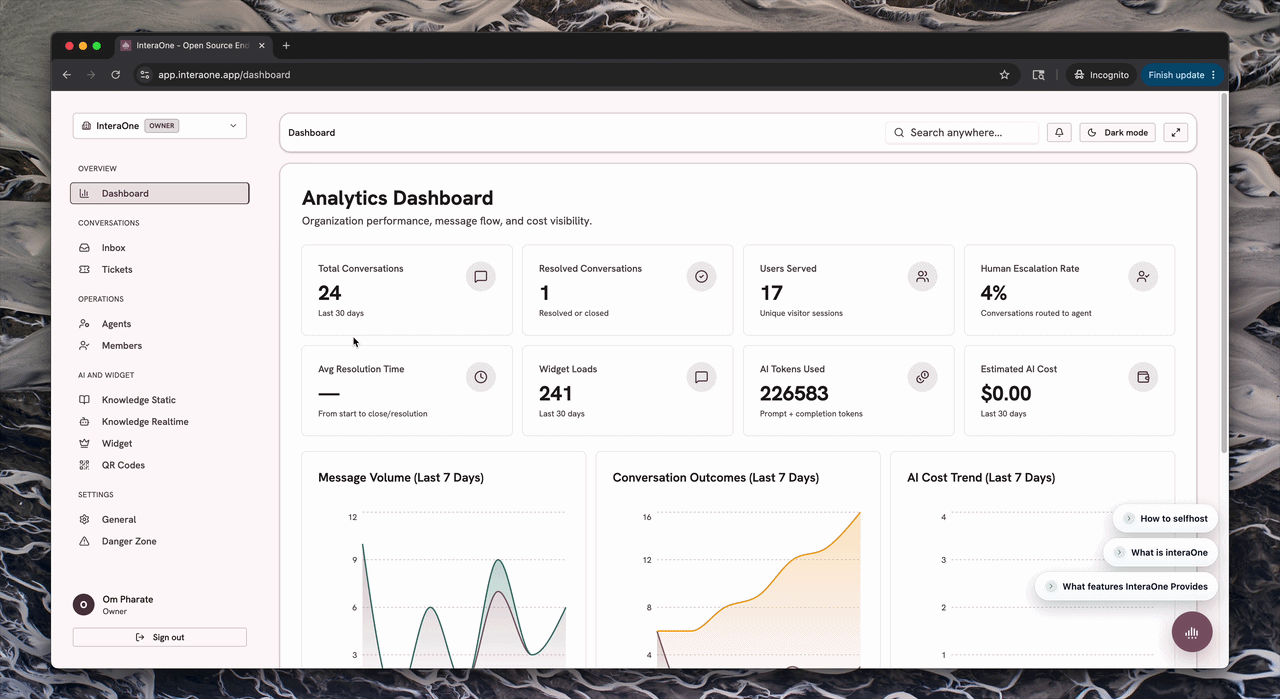Click the Finish update button
This screenshot has width=1280, height=699.
pyautogui.click(x=1181, y=75)
